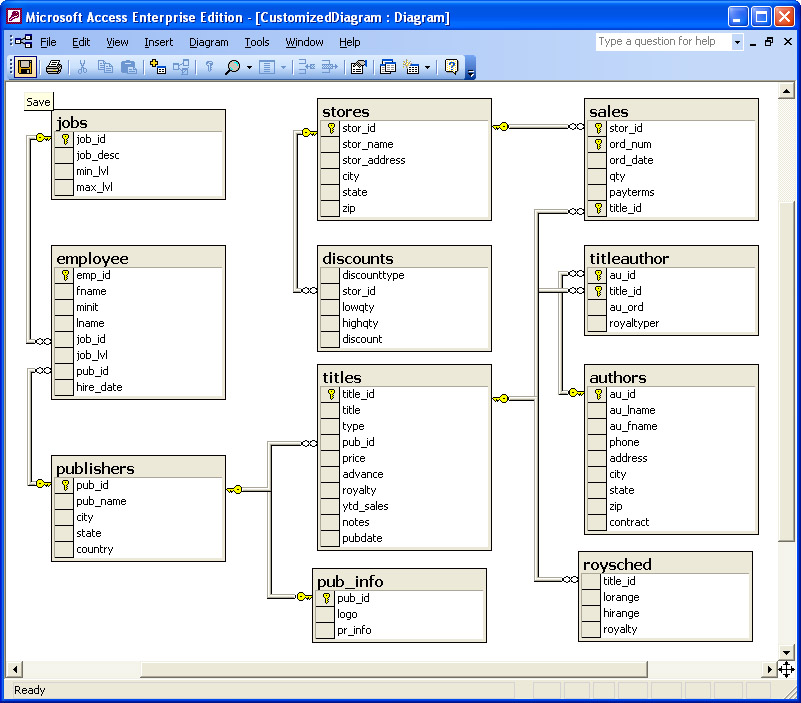The height and width of the screenshot is (703, 801).
Task: Click the Zoom magnifier icon
Action: click(x=232, y=67)
